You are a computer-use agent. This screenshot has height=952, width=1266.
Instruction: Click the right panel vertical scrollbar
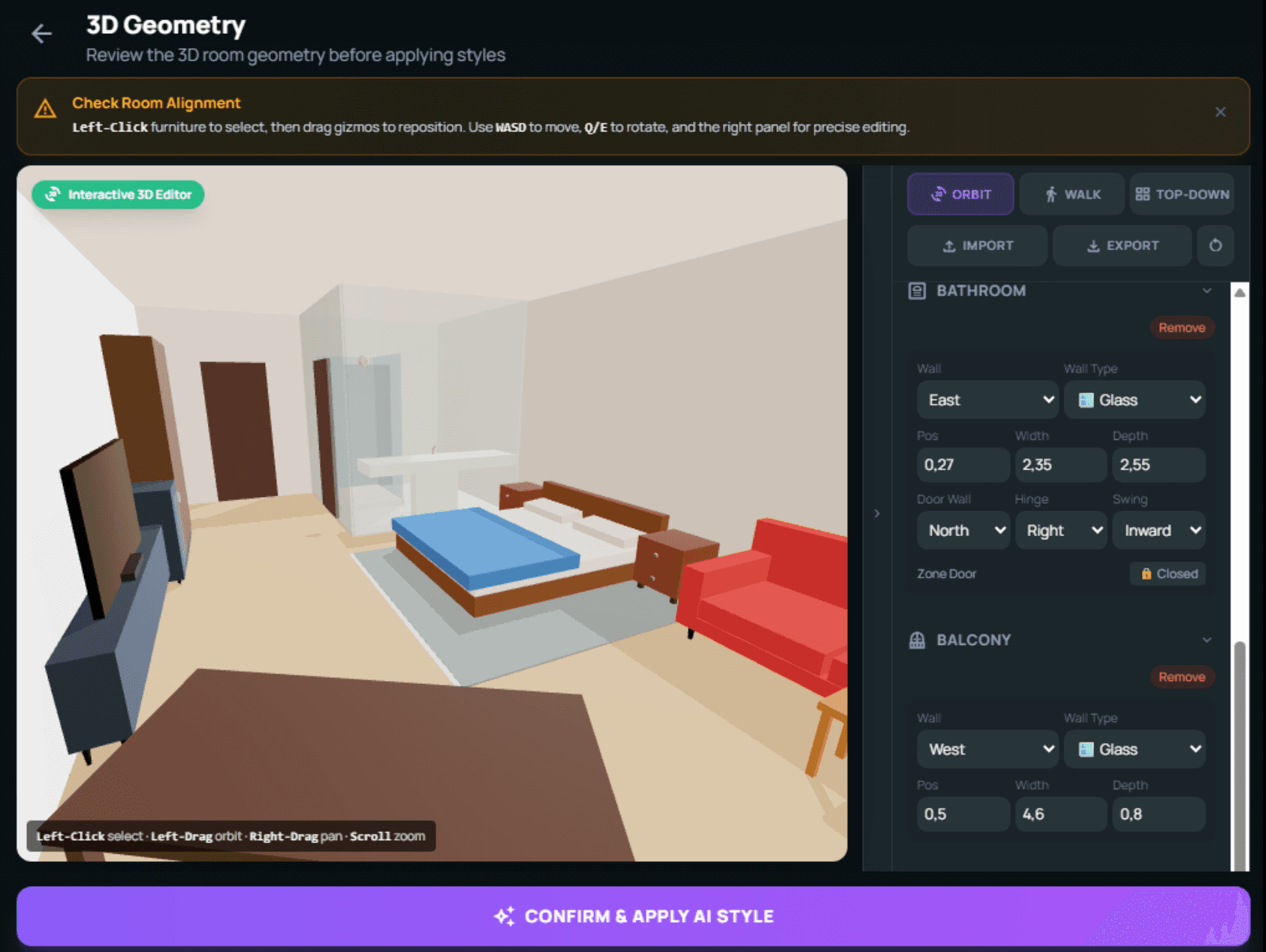coord(1240,751)
